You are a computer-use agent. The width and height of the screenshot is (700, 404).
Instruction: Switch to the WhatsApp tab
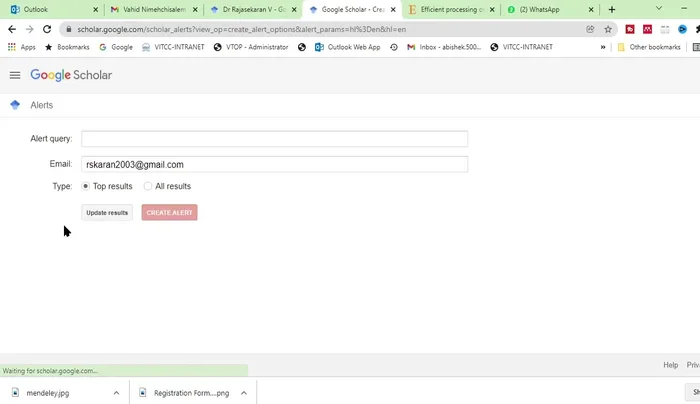[x=550, y=9]
